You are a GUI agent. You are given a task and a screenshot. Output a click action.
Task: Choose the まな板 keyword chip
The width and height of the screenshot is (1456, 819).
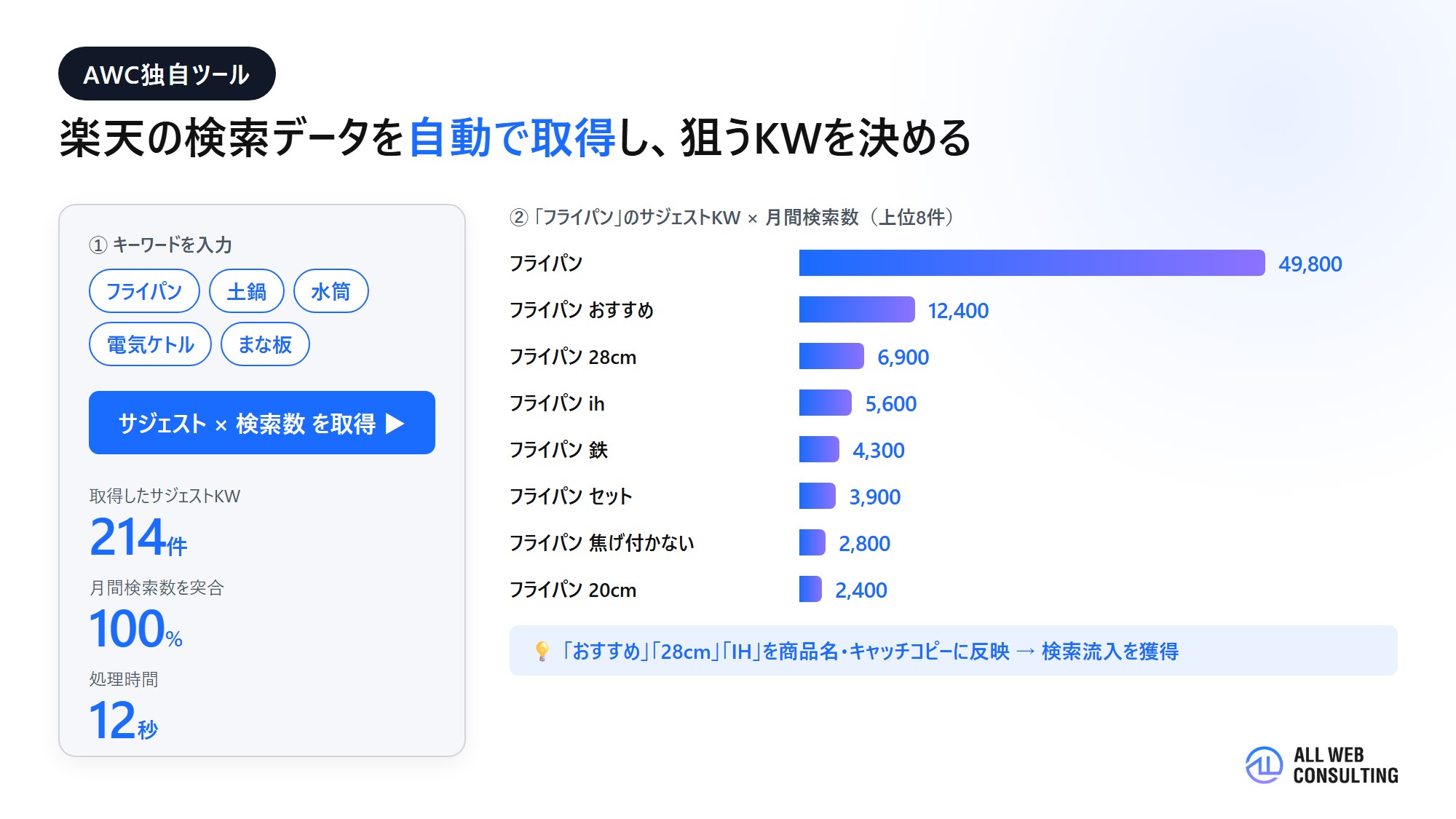click(x=265, y=344)
